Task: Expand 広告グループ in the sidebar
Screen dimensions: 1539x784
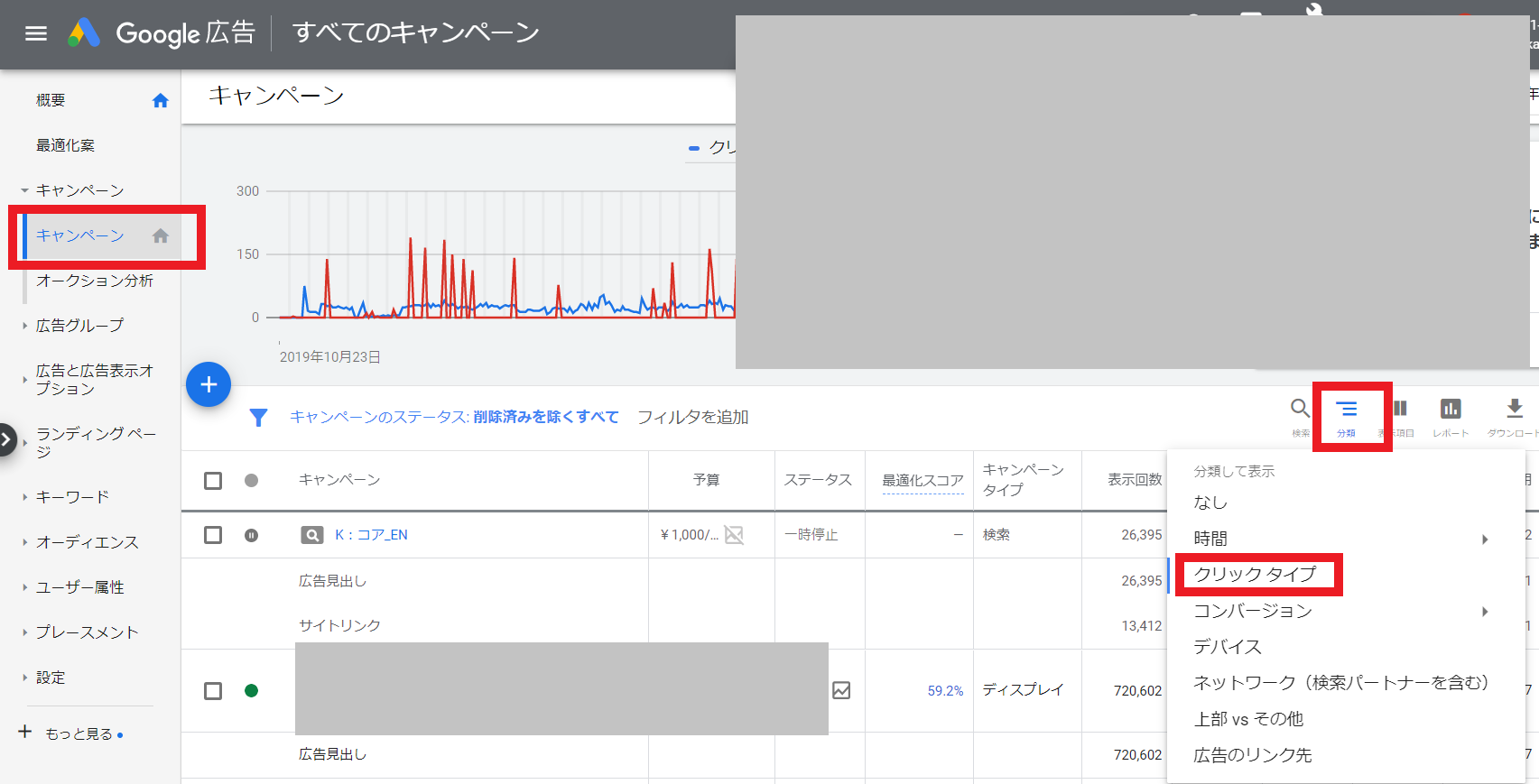Action: (24, 326)
